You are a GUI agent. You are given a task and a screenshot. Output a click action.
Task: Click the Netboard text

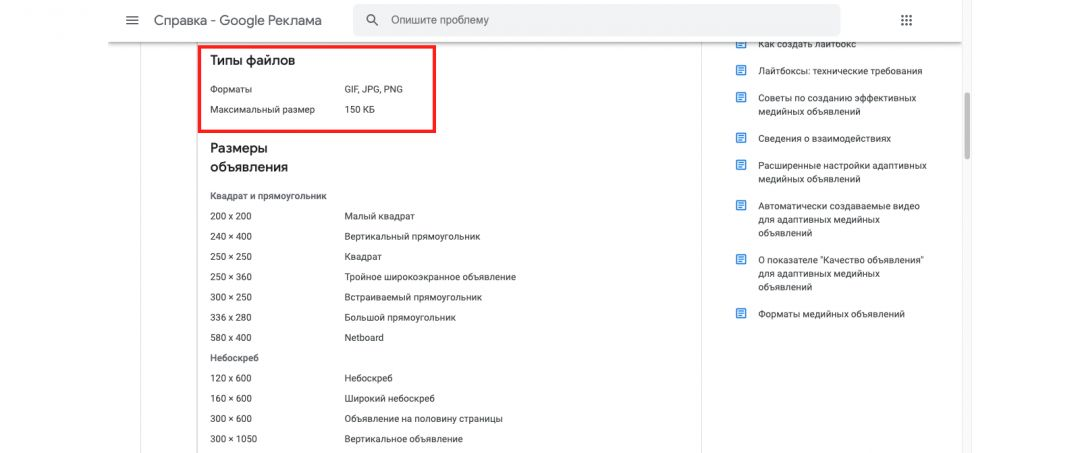tap(364, 337)
